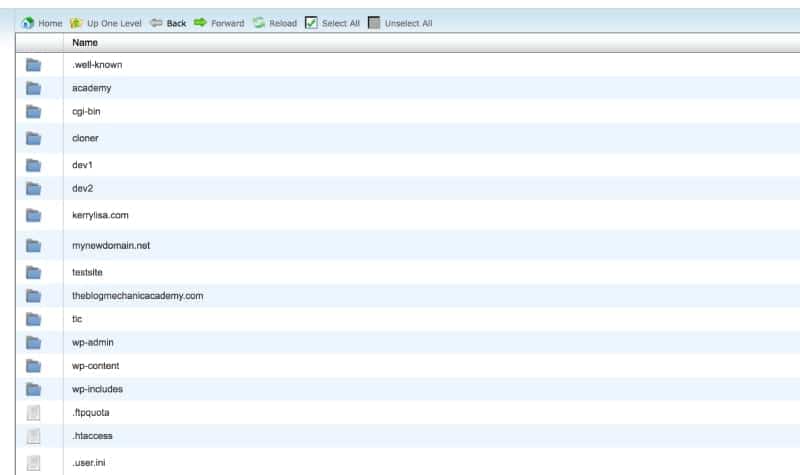Open the wp-content folder

[96, 366]
